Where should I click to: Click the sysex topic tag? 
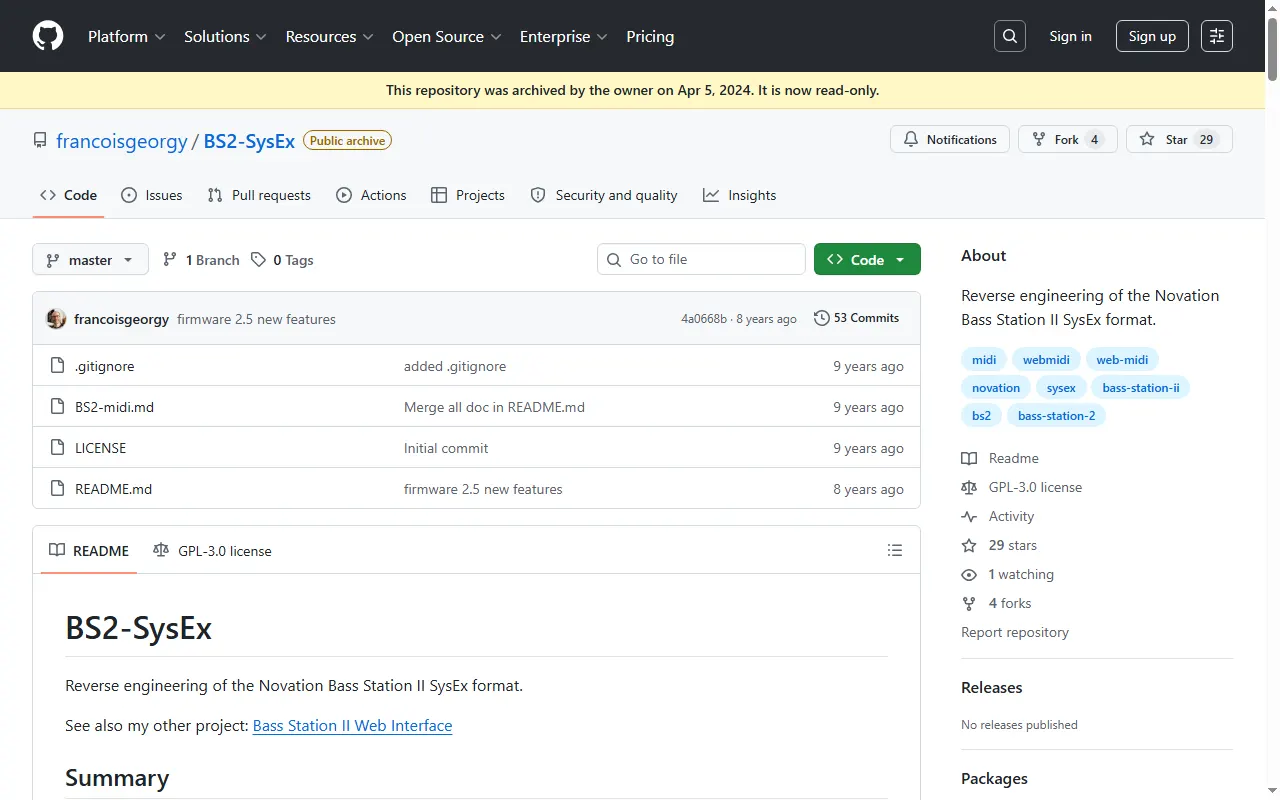click(1062, 388)
